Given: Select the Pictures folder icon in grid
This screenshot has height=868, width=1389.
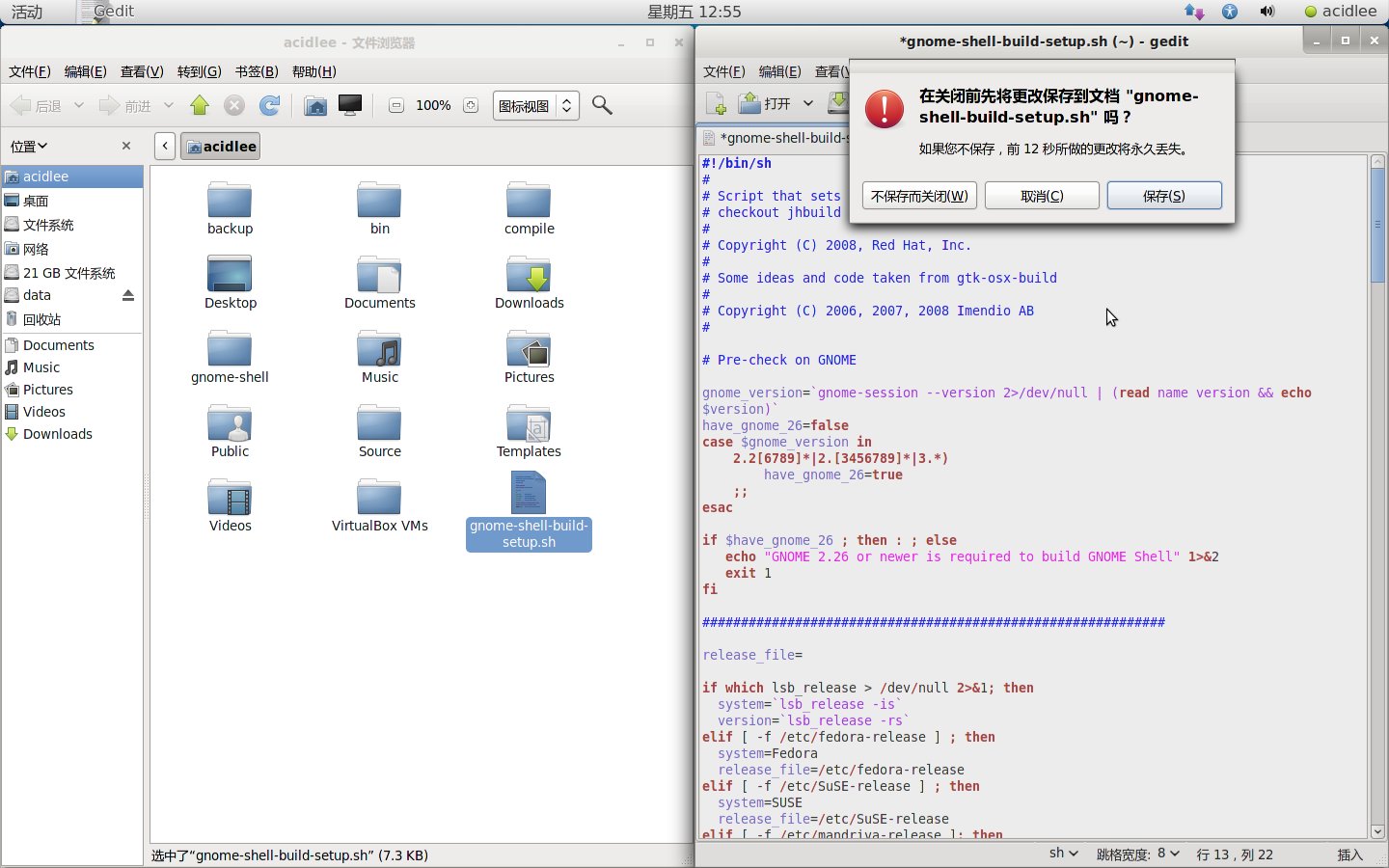Looking at the screenshot, I should (x=530, y=358).
